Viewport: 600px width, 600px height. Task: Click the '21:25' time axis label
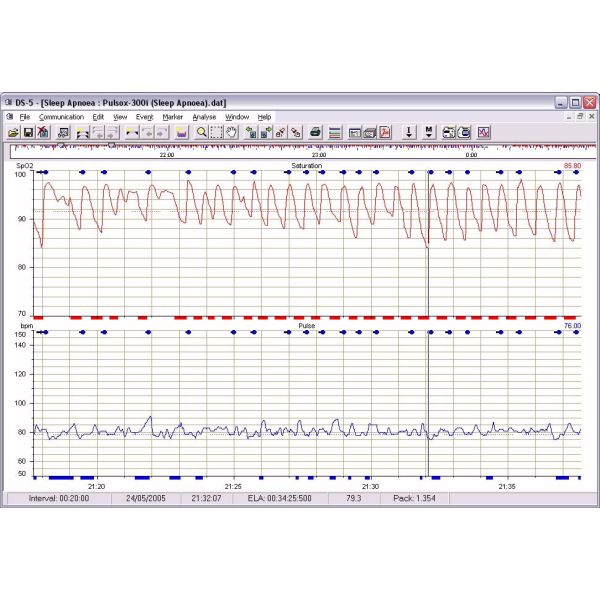233,486
